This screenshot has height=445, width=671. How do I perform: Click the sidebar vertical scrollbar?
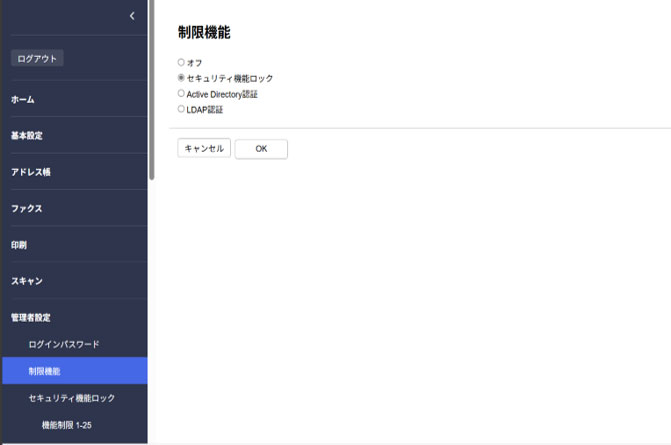(152, 90)
